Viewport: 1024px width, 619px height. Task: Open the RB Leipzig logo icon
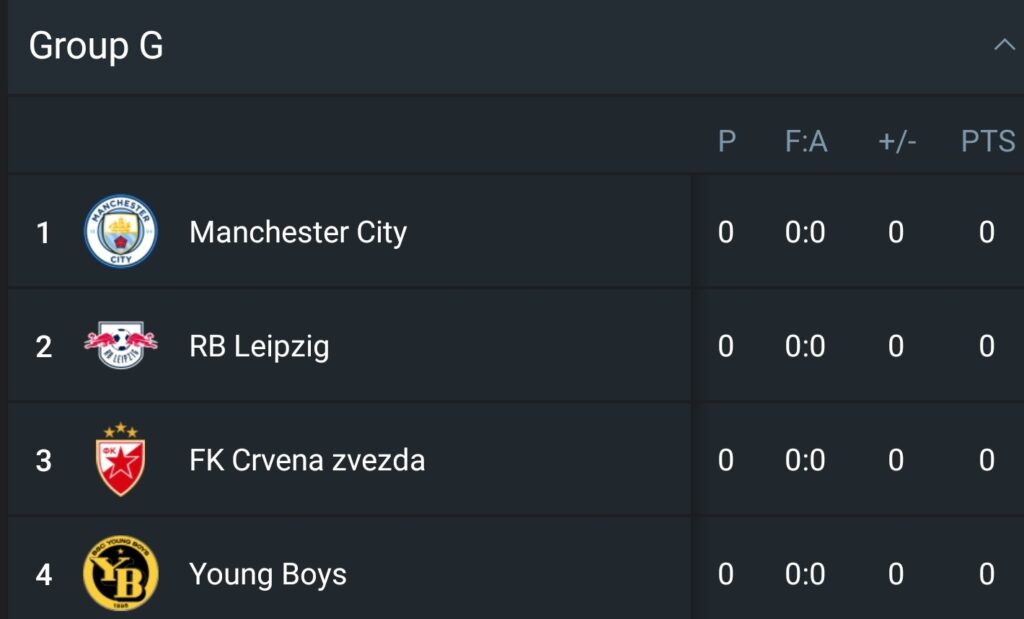pyautogui.click(x=121, y=345)
